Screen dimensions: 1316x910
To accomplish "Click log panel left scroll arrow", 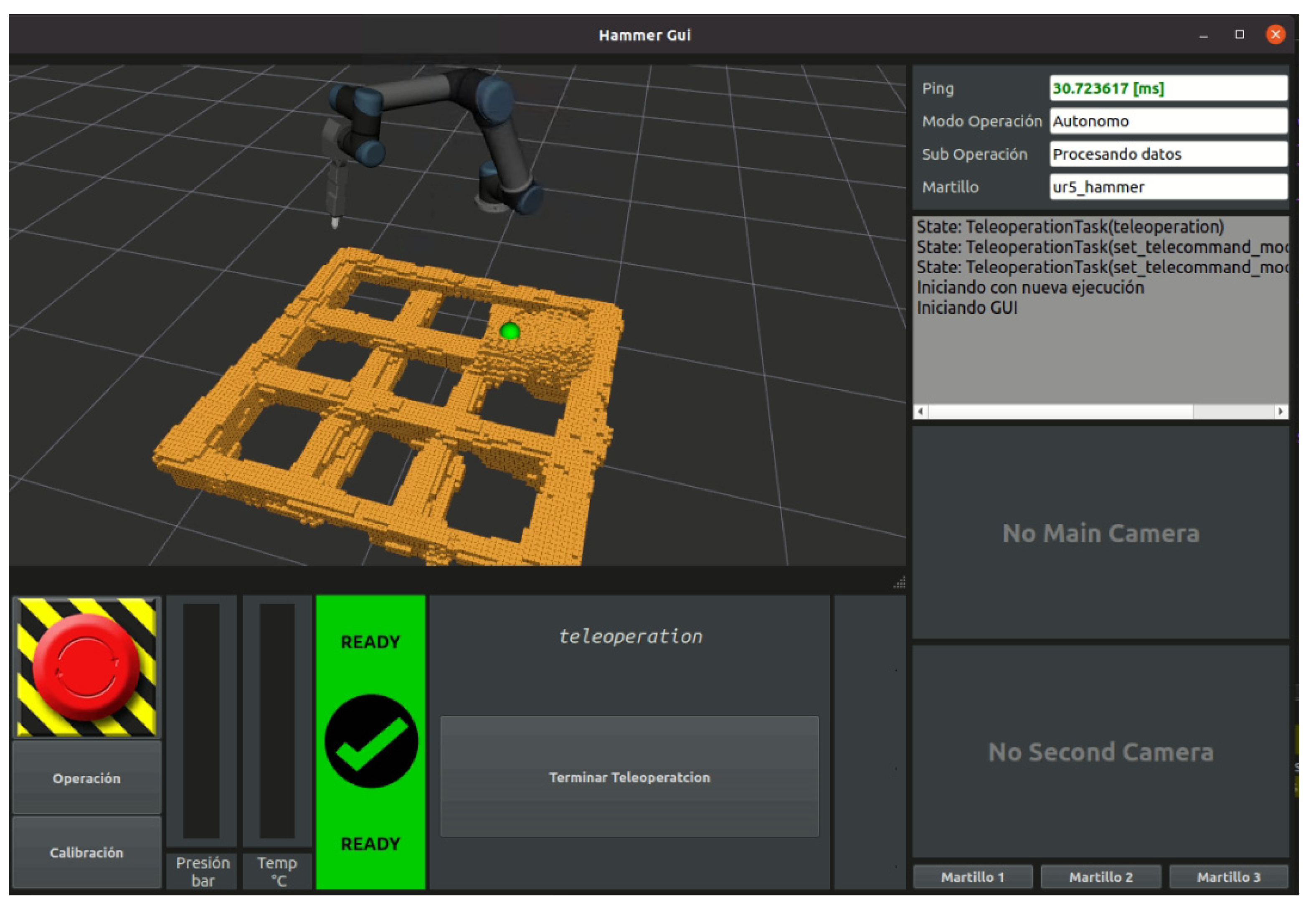I will click(921, 411).
